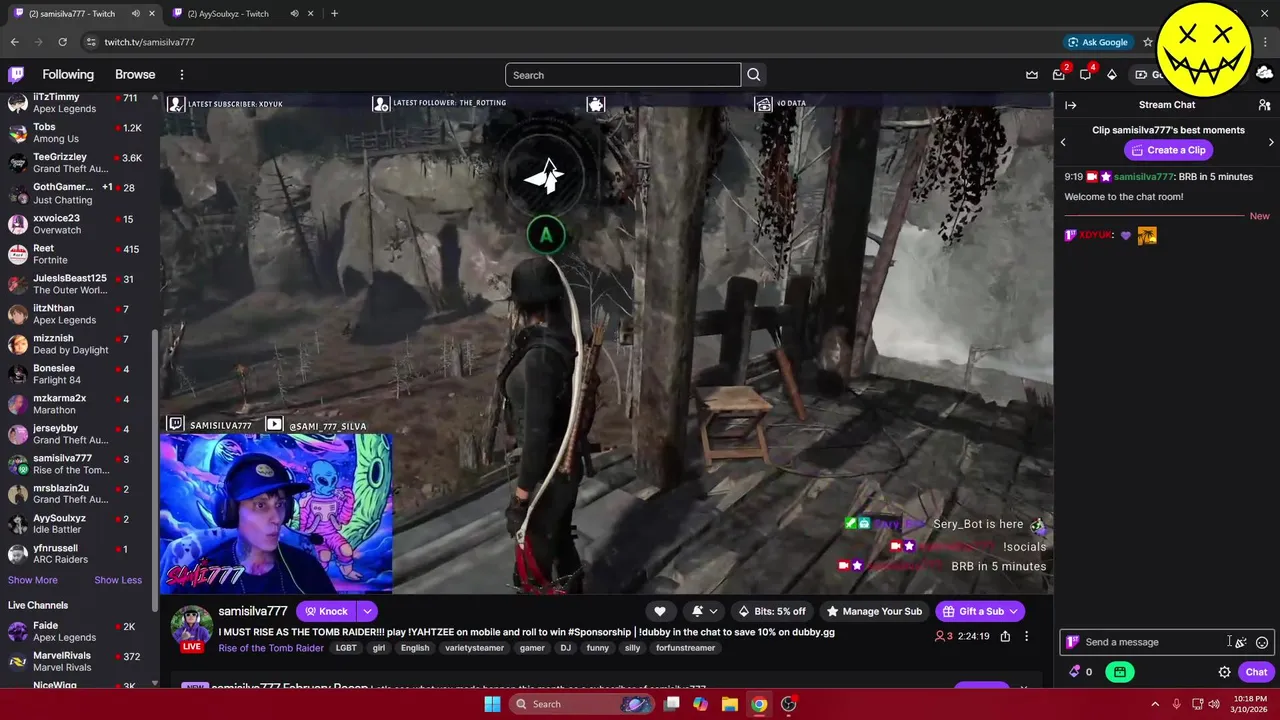Open Faide live channel in sidebar

pyautogui.click(x=78, y=632)
